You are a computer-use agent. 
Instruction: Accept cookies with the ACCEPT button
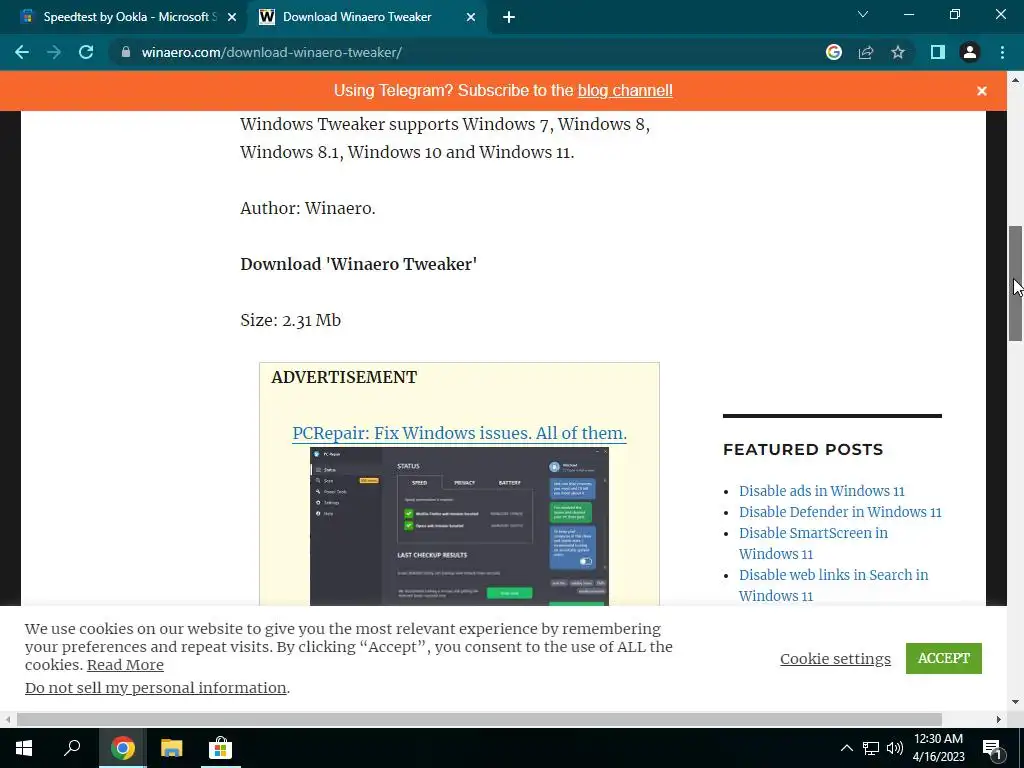944,658
